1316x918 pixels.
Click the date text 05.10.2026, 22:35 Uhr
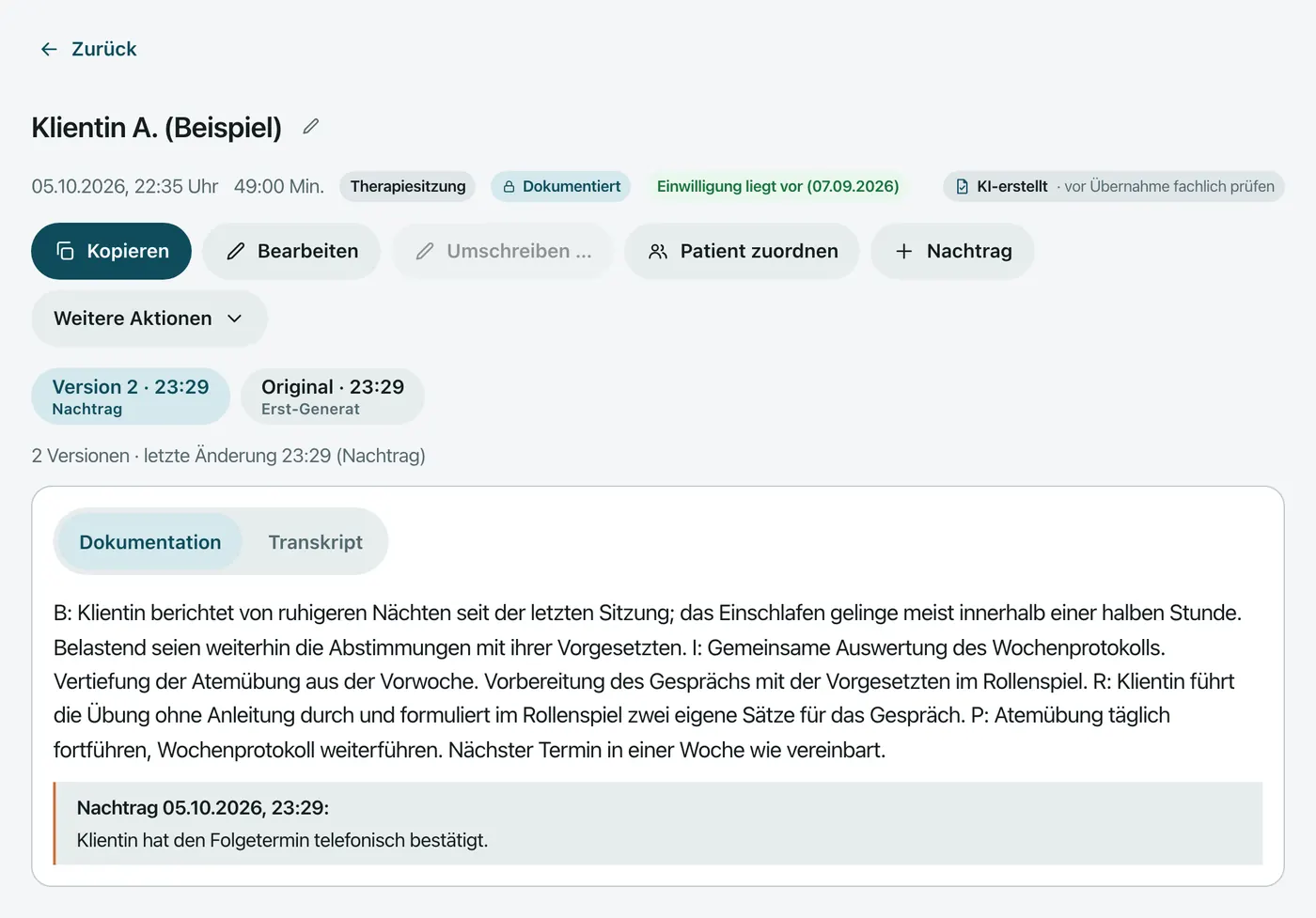[x=125, y=186]
